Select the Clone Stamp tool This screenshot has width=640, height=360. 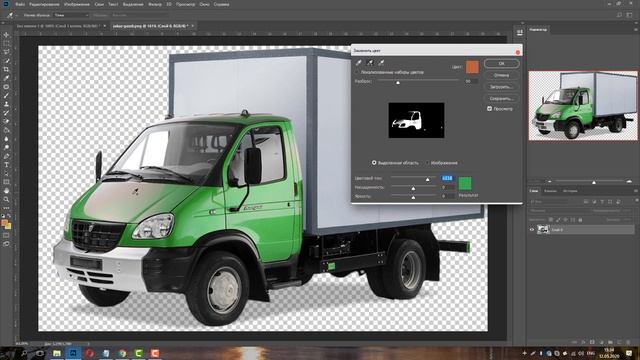pos(7,104)
